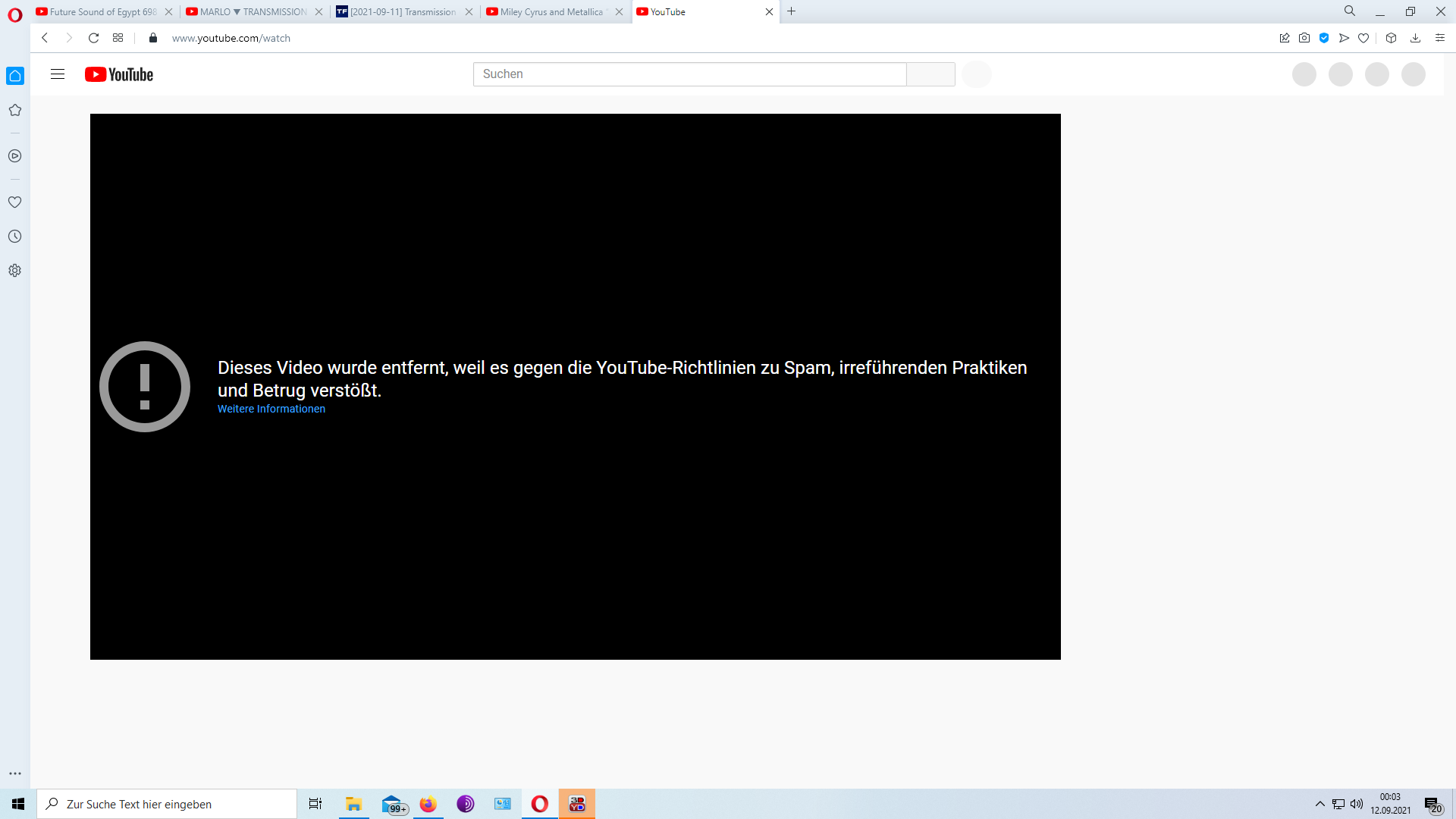
Task: Open Opera easy setup menu icon
Action: [x=1440, y=38]
